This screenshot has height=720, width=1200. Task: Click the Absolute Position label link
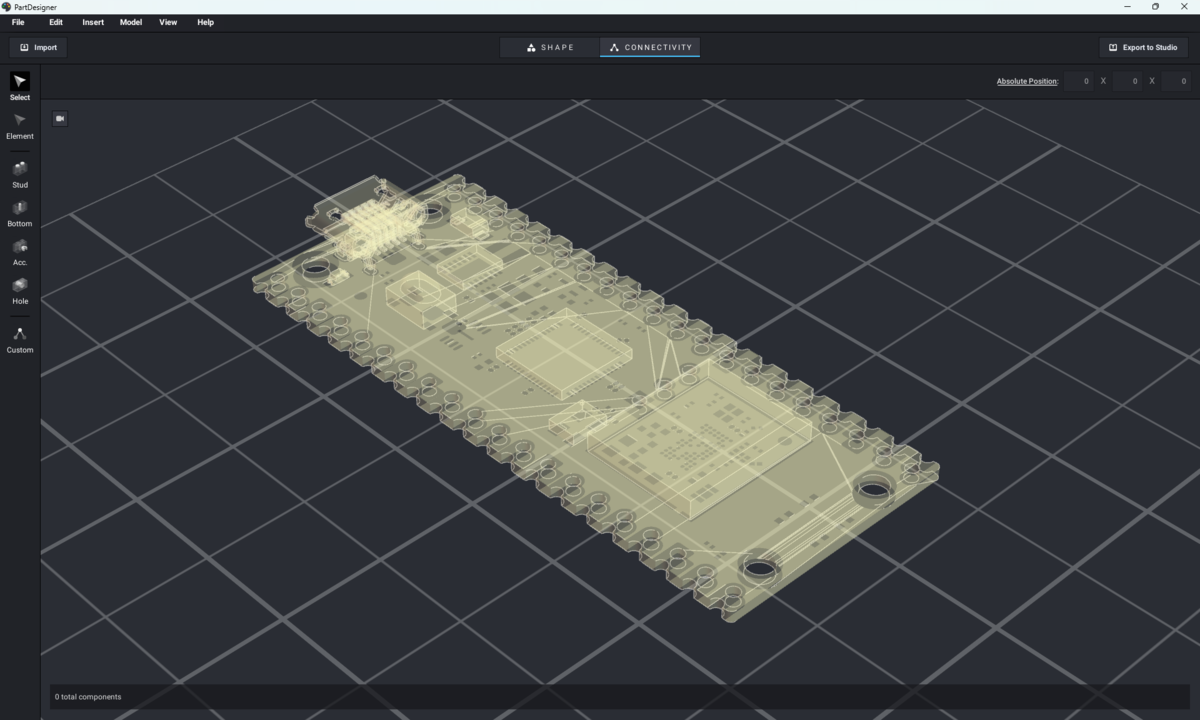tap(1027, 81)
